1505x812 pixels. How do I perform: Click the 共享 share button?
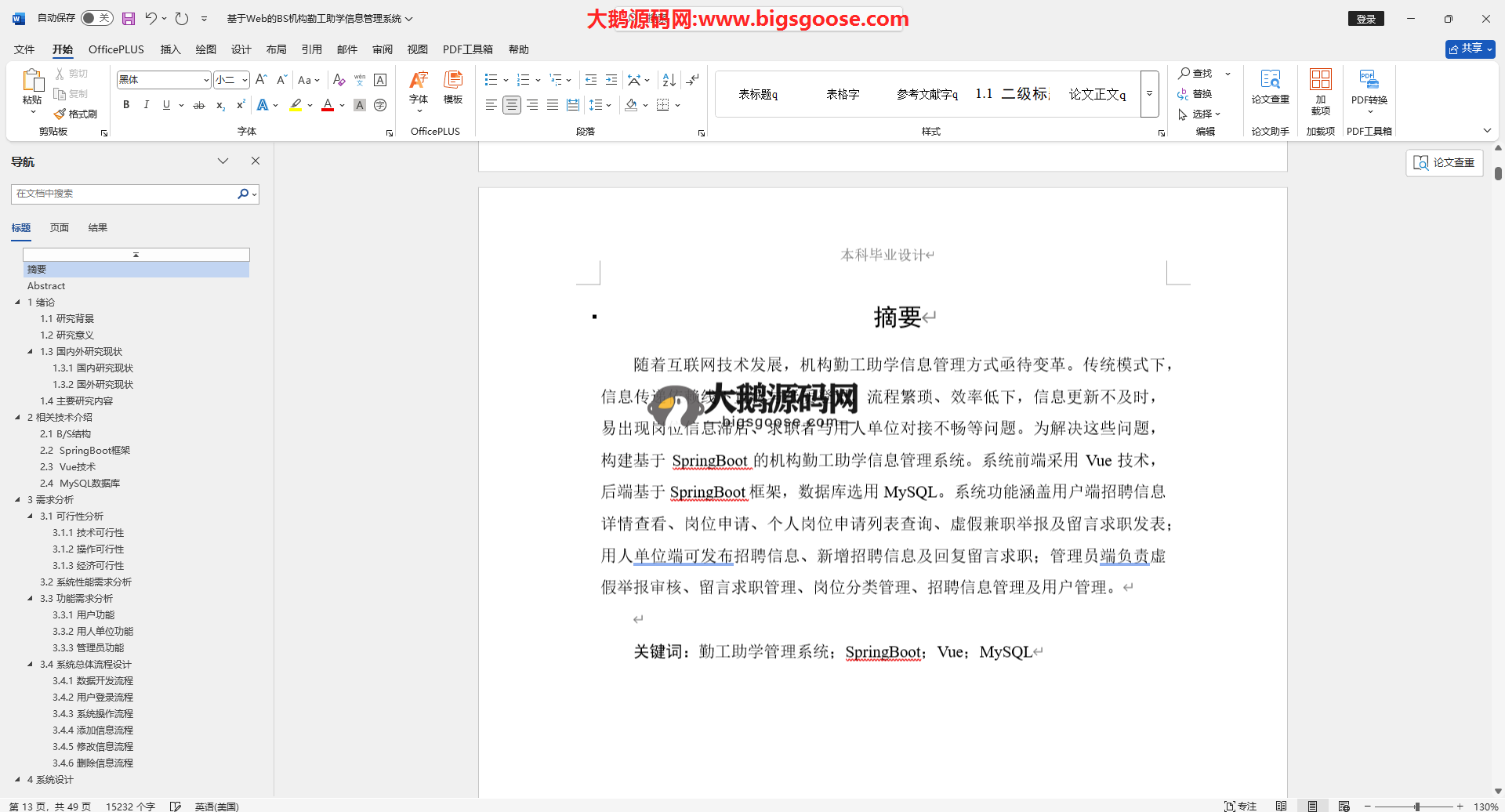point(1470,49)
